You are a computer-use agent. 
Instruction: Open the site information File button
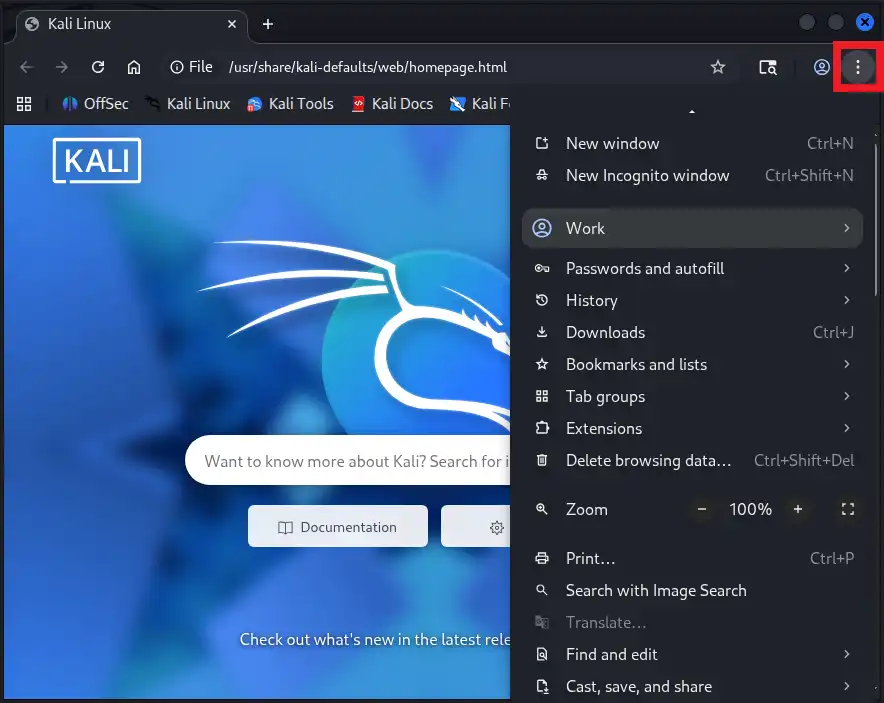(x=191, y=67)
